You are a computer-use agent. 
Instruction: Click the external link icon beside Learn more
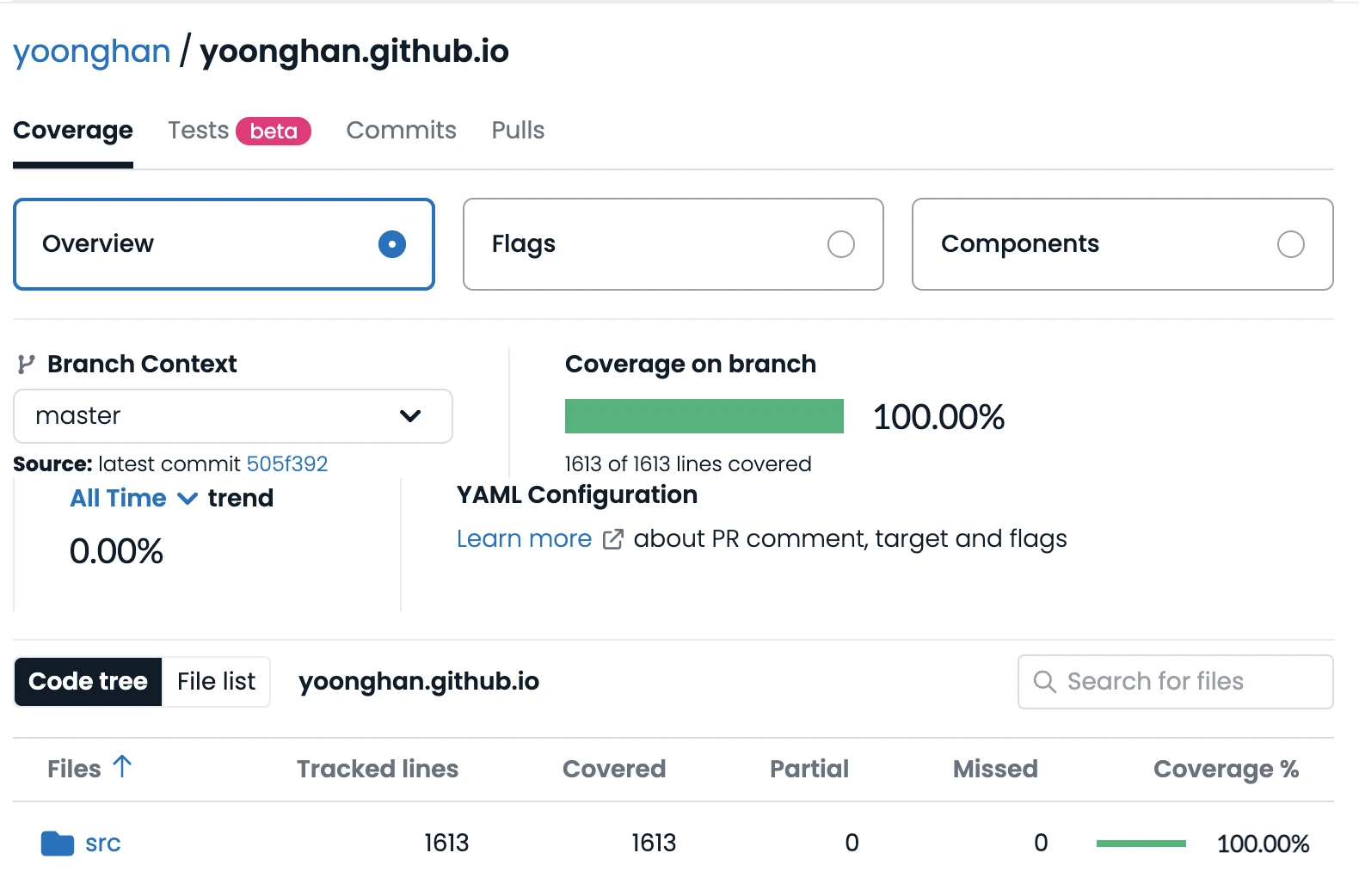(612, 539)
